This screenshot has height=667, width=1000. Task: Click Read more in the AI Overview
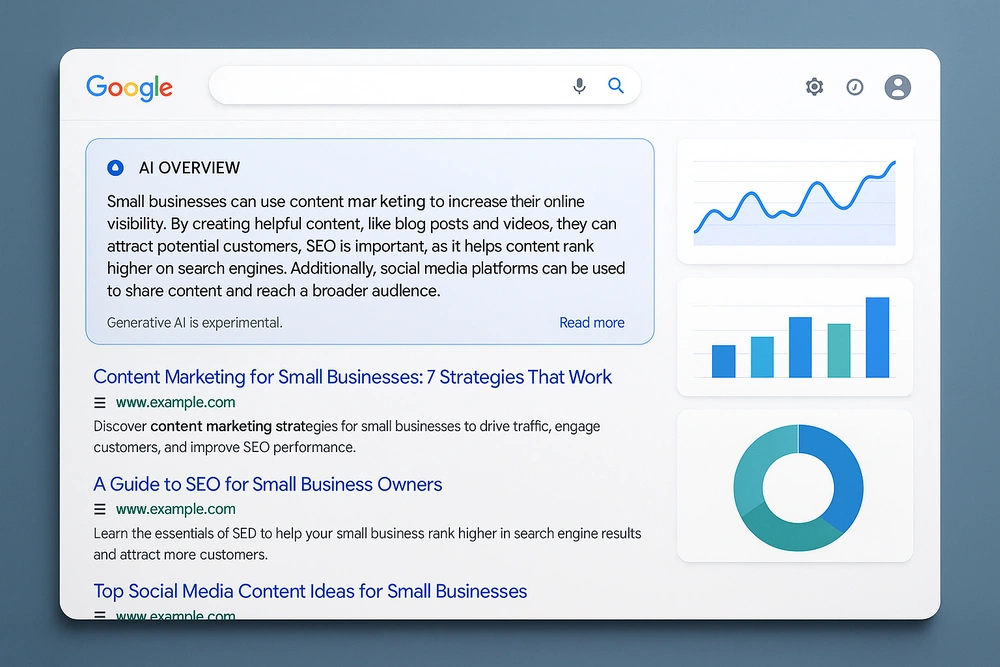pos(591,322)
